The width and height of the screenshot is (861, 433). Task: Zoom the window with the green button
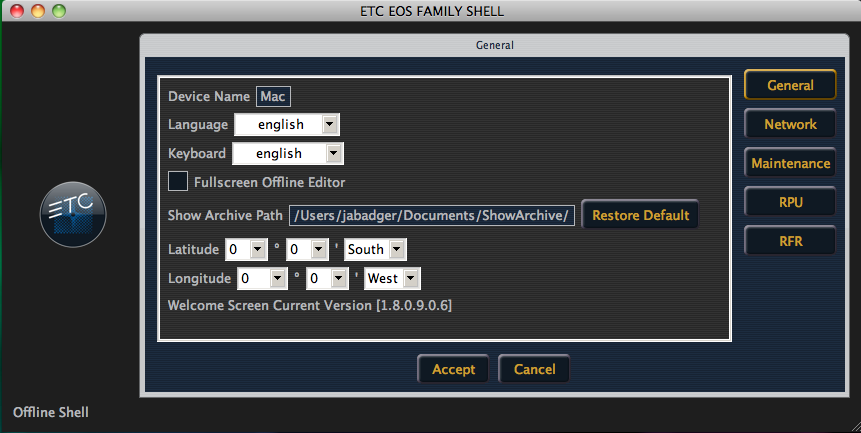click(59, 10)
